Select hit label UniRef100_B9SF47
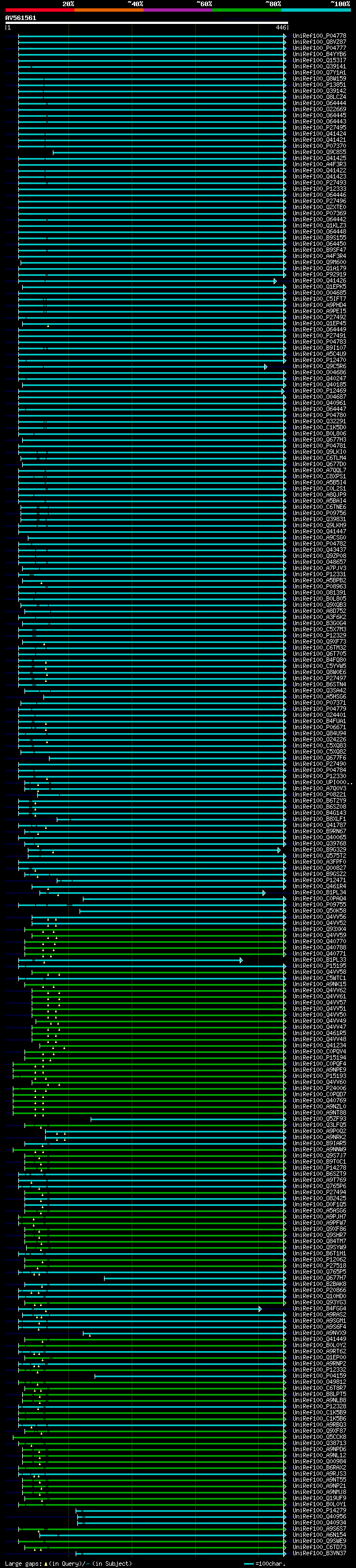Viewport: 356px width, 1568px height. (x=319, y=250)
